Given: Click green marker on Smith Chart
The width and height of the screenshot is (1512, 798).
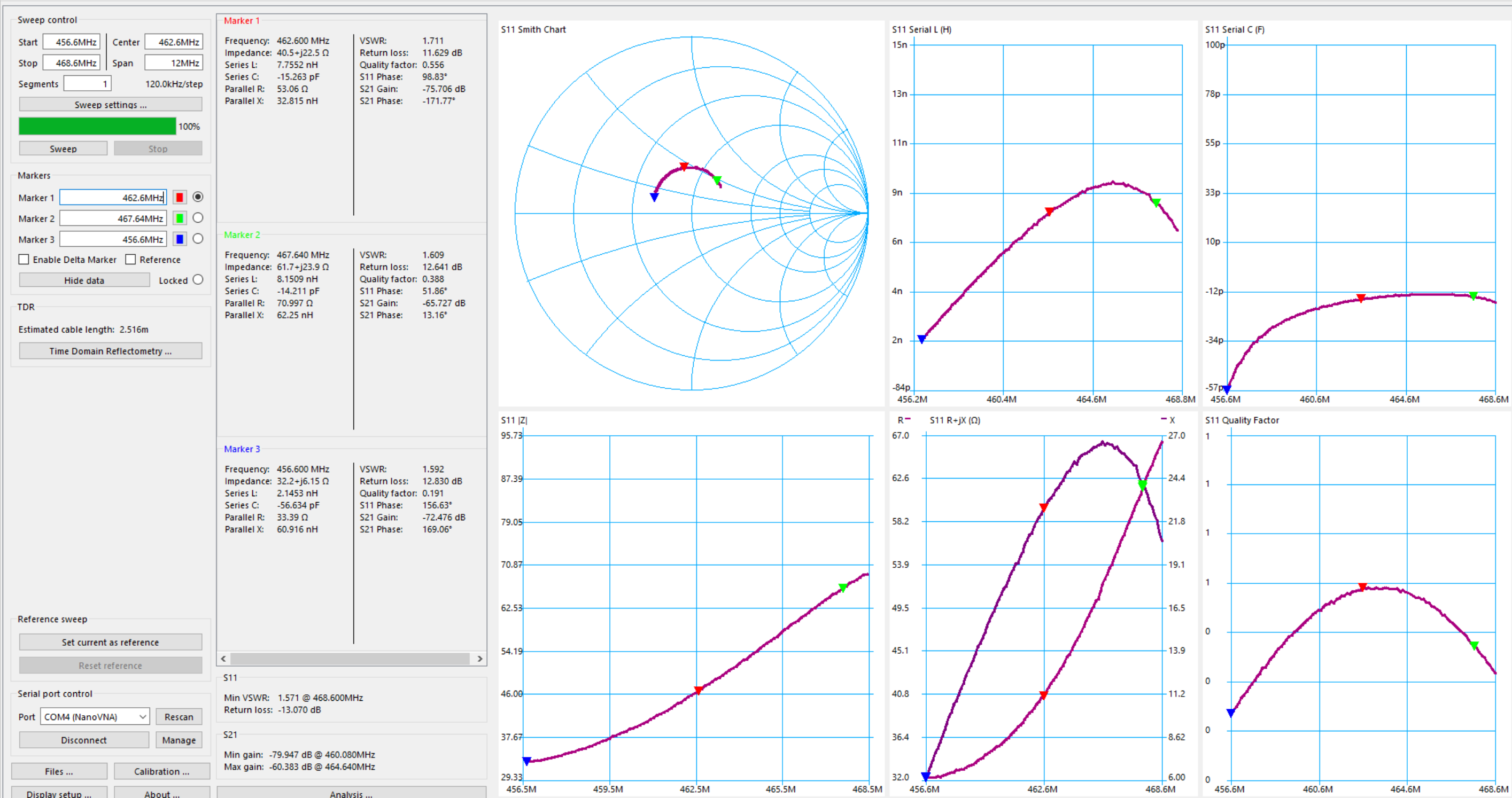Looking at the screenshot, I should pos(717,180).
